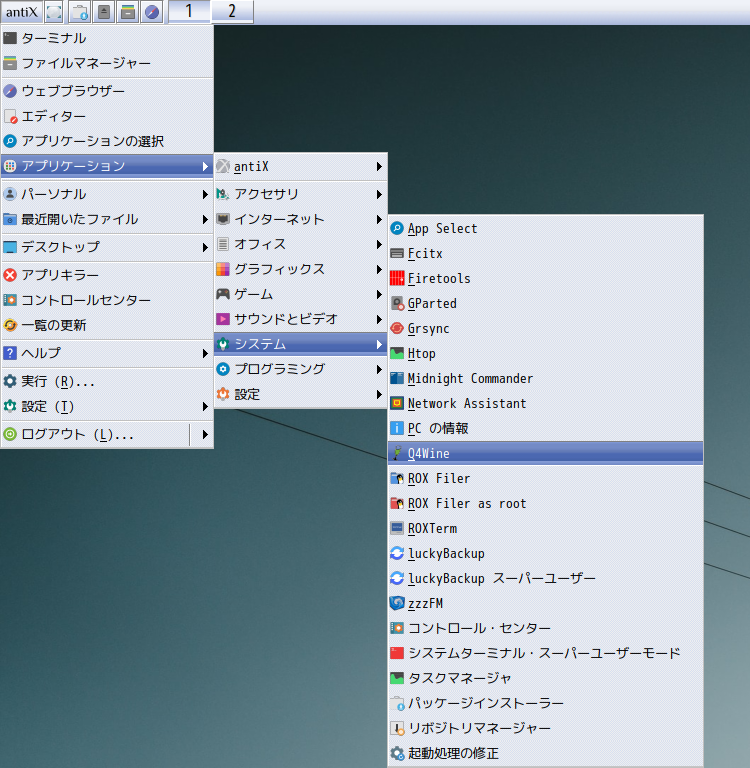Select the システム category
The image size is (750, 768).
300,344
